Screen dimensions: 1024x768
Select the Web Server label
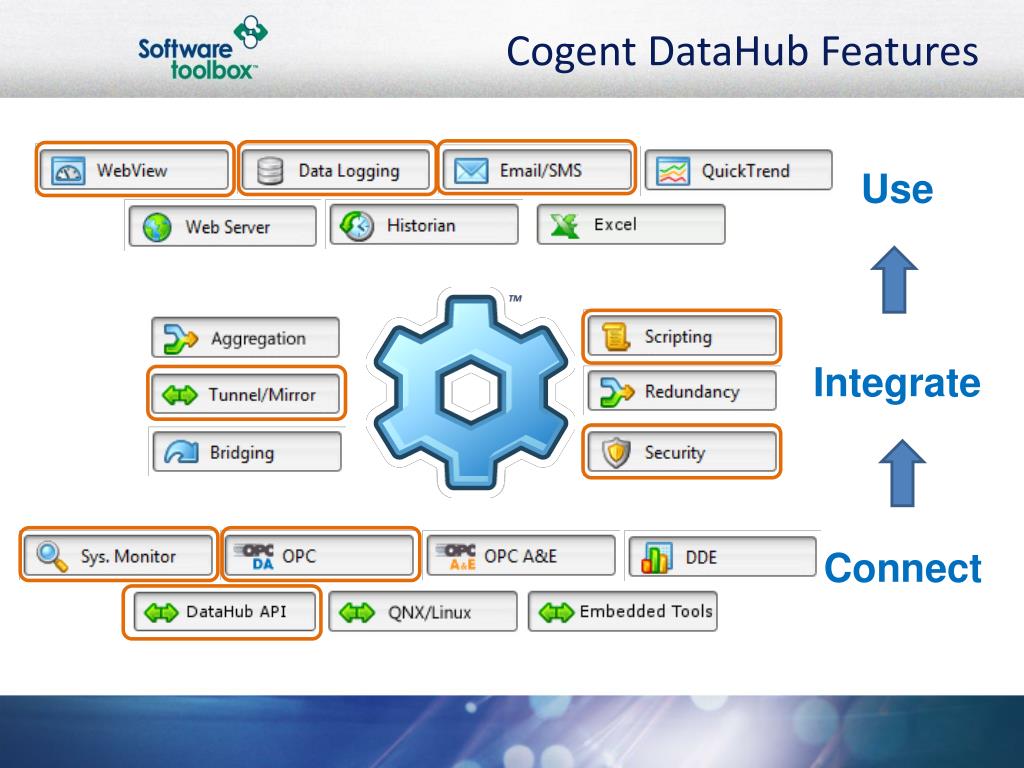coord(227,227)
